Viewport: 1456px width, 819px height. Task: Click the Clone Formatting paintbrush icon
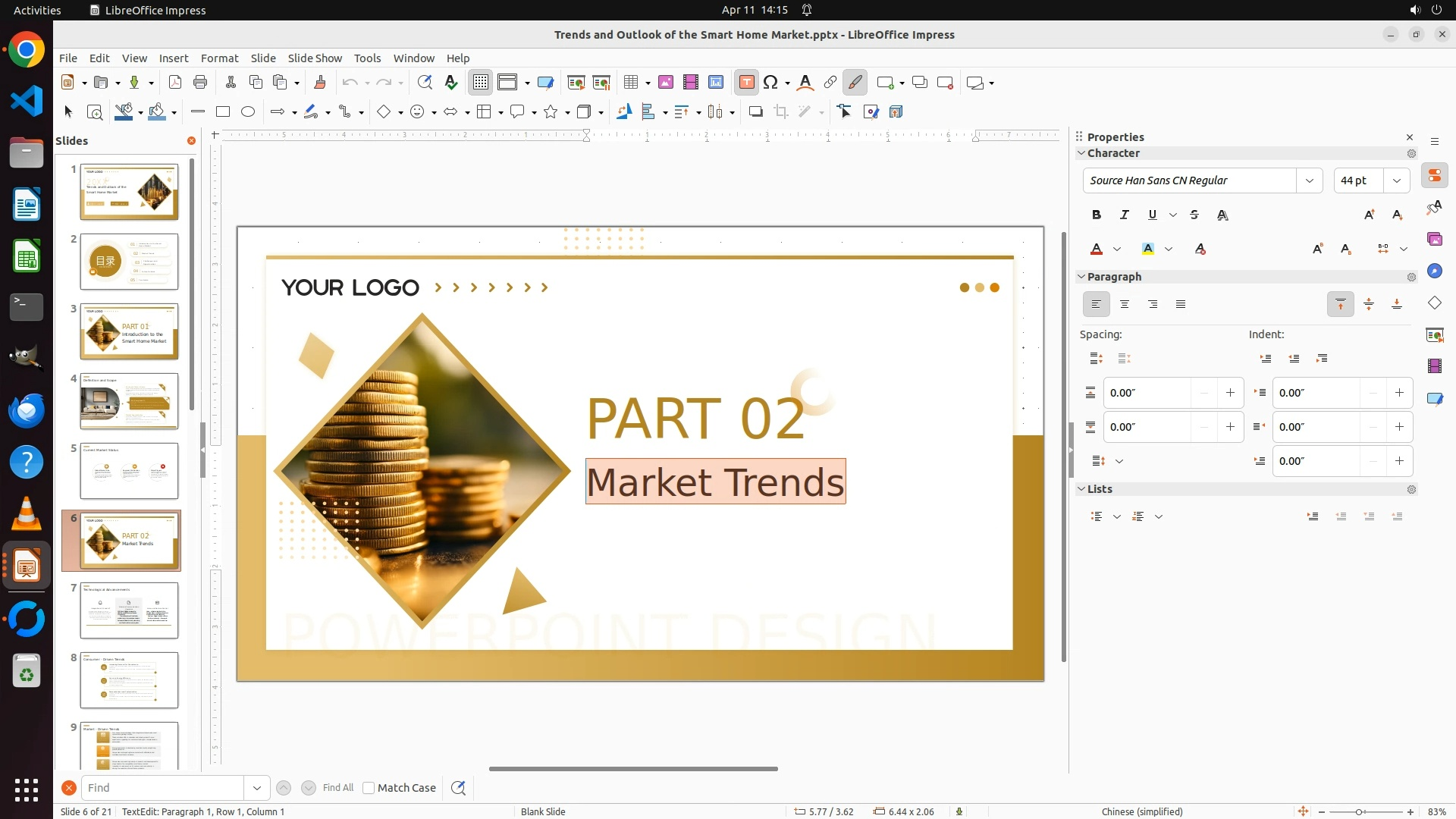[320, 83]
